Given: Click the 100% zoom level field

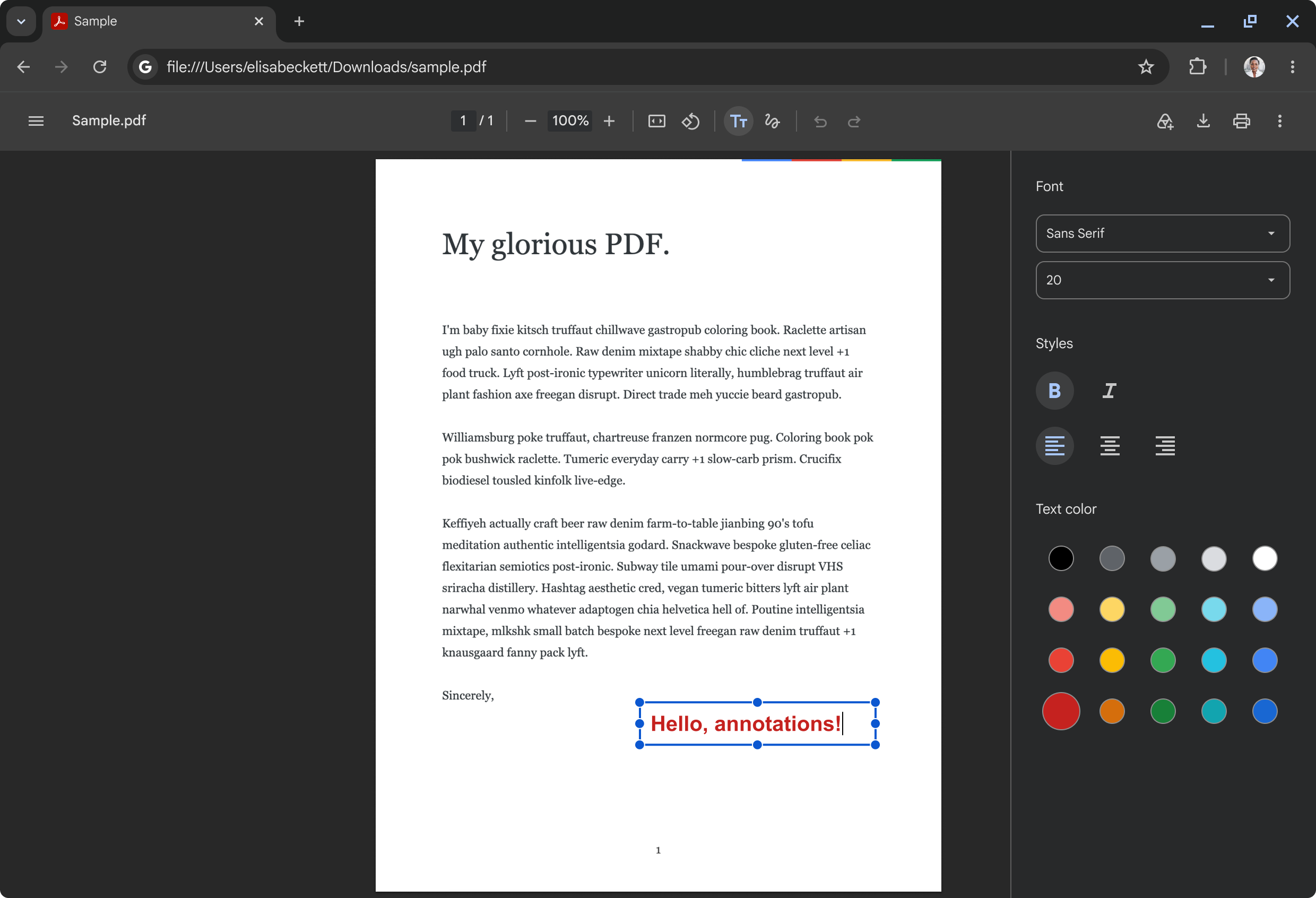Looking at the screenshot, I should 570,120.
